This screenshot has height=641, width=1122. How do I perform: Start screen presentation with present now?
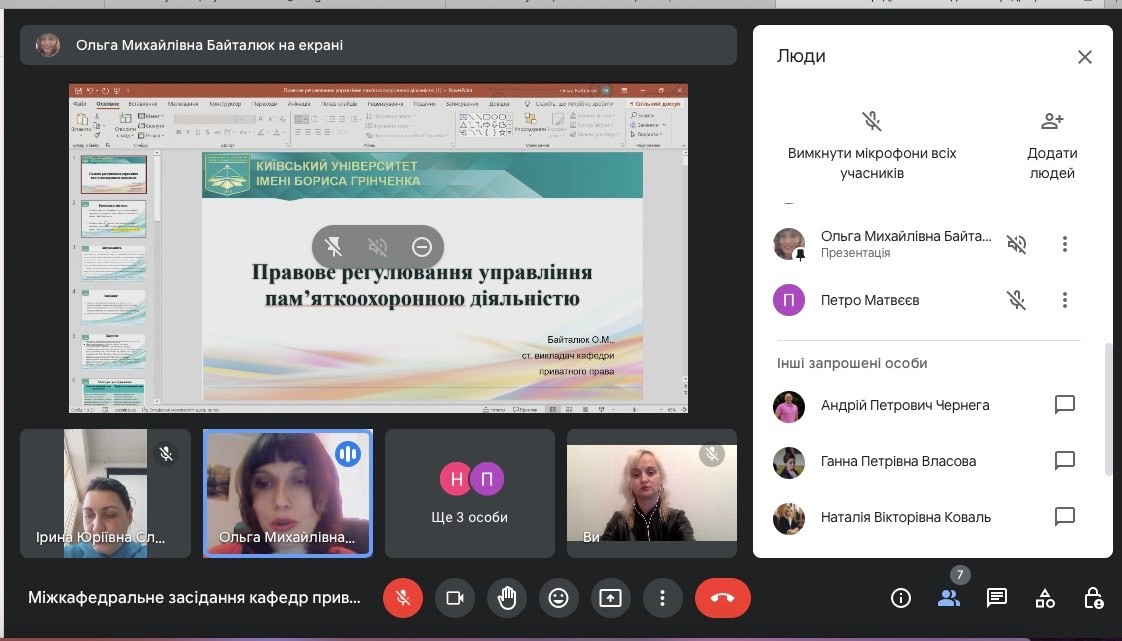610,598
